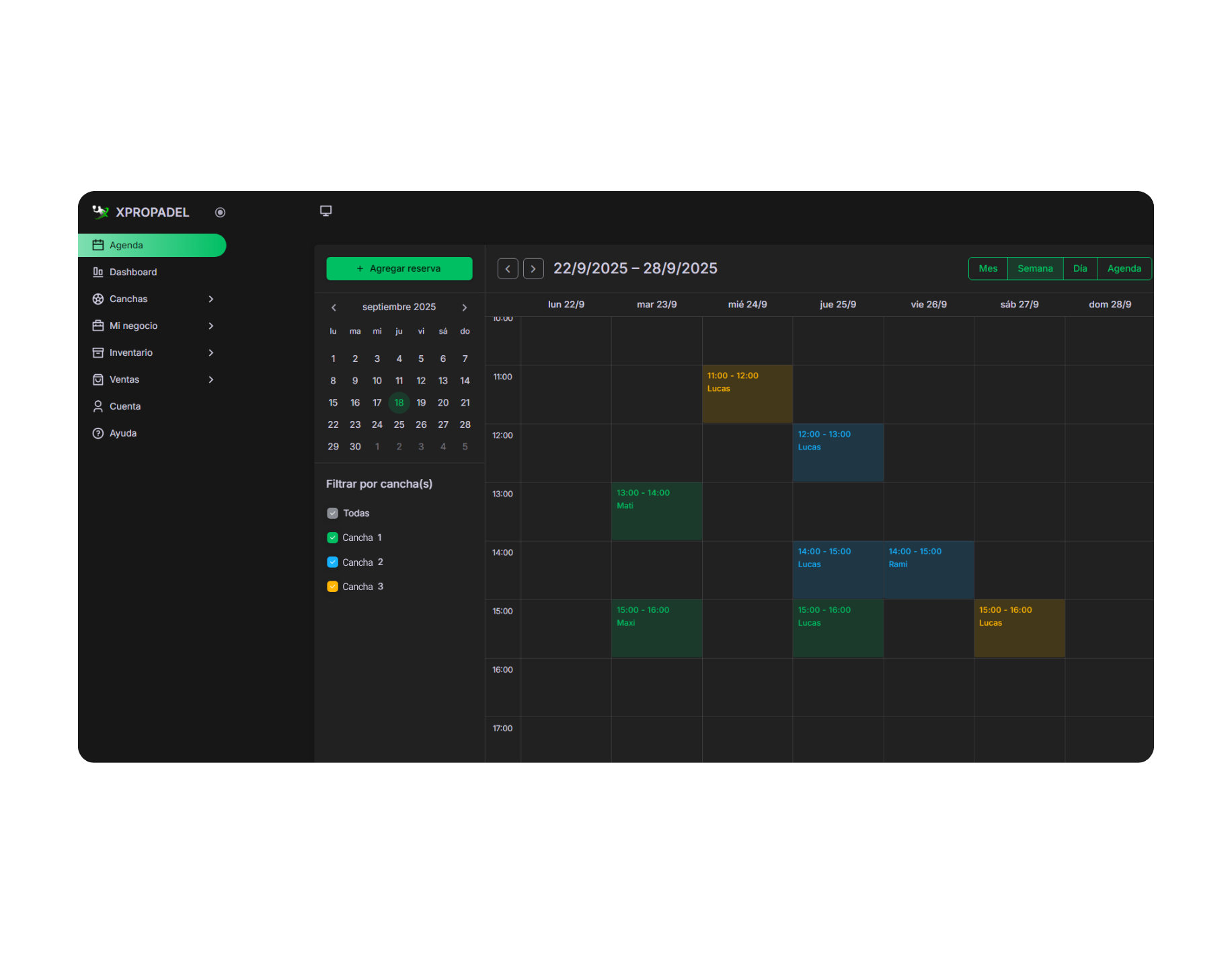1232x954 pixels.
Task: Click the Cancha 3 yellow checkbox
Action: (x=332, y=587)
